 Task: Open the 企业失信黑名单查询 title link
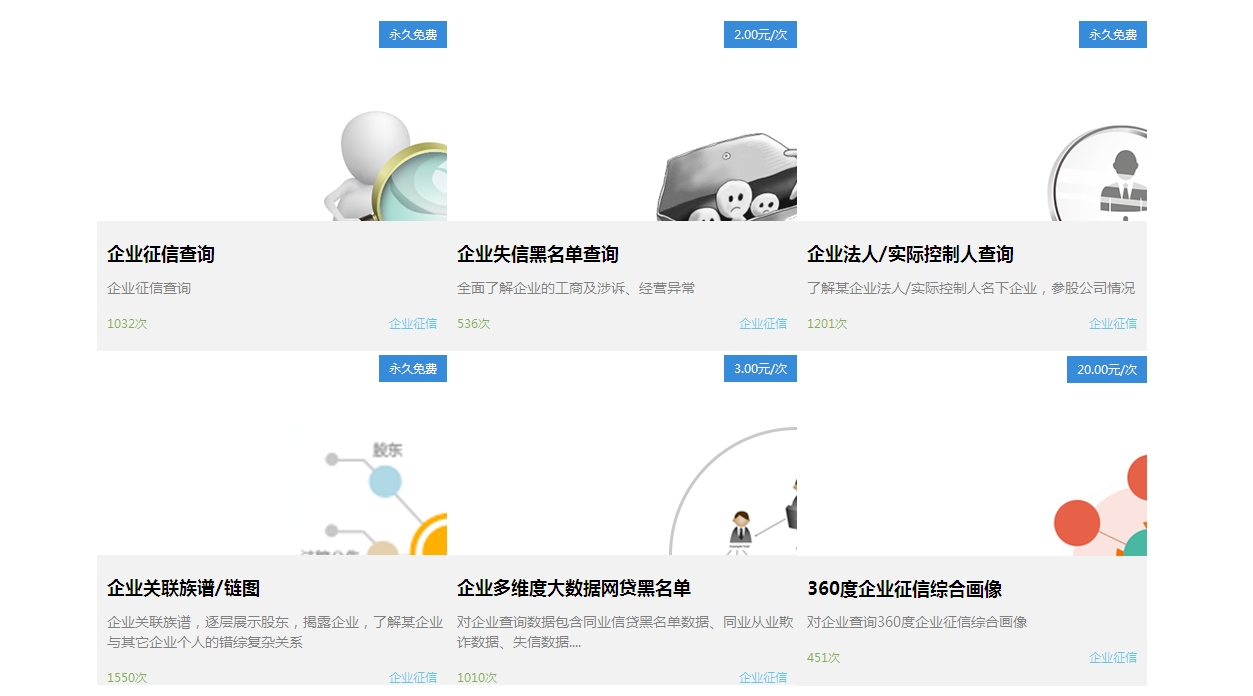pyautogui.click(x=538, y=254)
